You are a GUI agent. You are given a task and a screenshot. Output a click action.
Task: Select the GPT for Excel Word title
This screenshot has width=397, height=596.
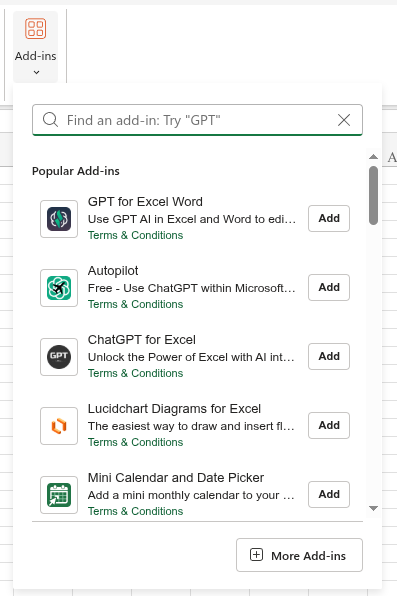tap(145, 201)
